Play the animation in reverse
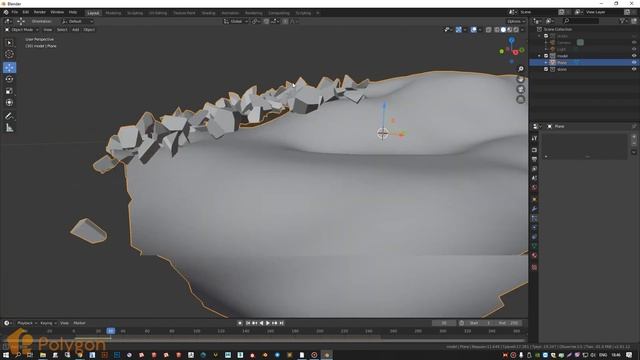 261,323
